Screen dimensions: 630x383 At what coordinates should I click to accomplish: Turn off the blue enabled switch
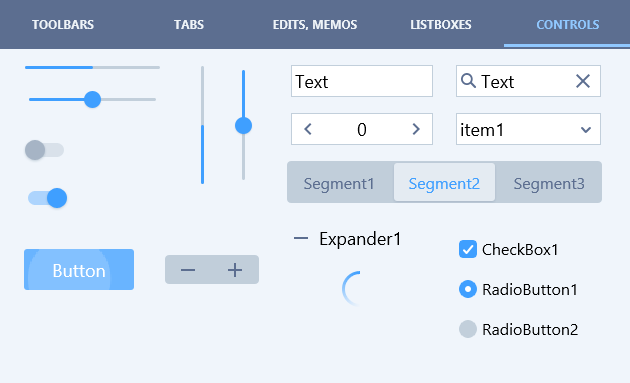47,198
